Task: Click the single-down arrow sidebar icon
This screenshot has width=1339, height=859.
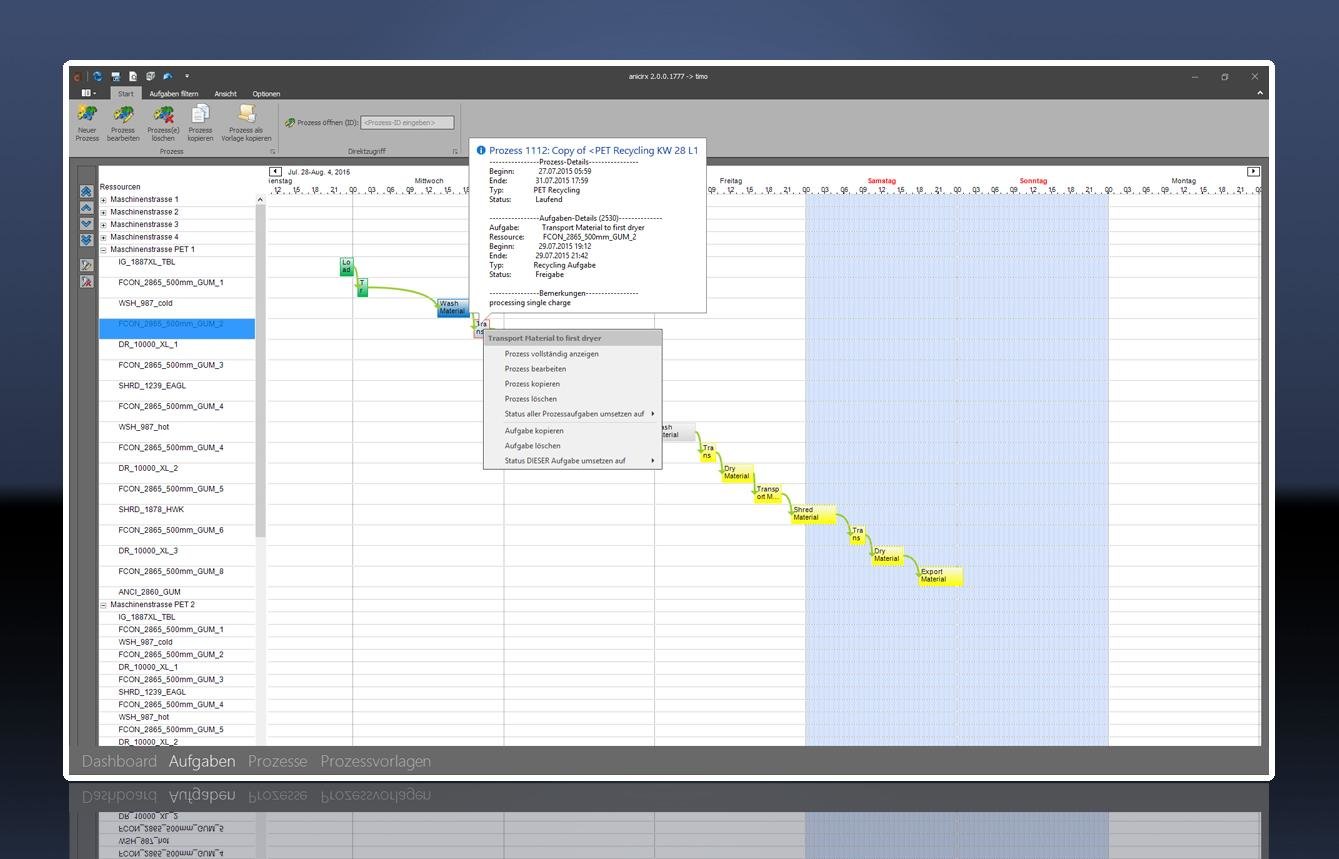Action: (x=87, y=223)
